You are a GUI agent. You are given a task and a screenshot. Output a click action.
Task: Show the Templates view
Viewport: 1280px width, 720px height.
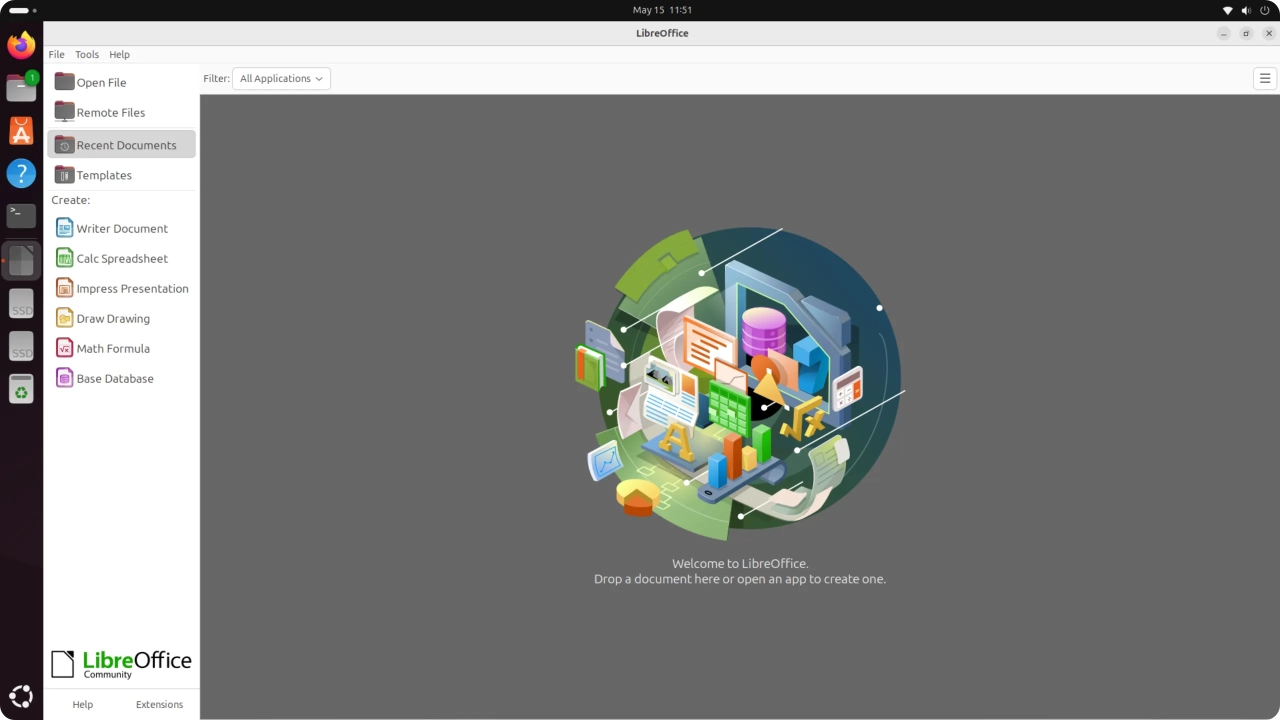pyautogui.click(x=121, y=174)
